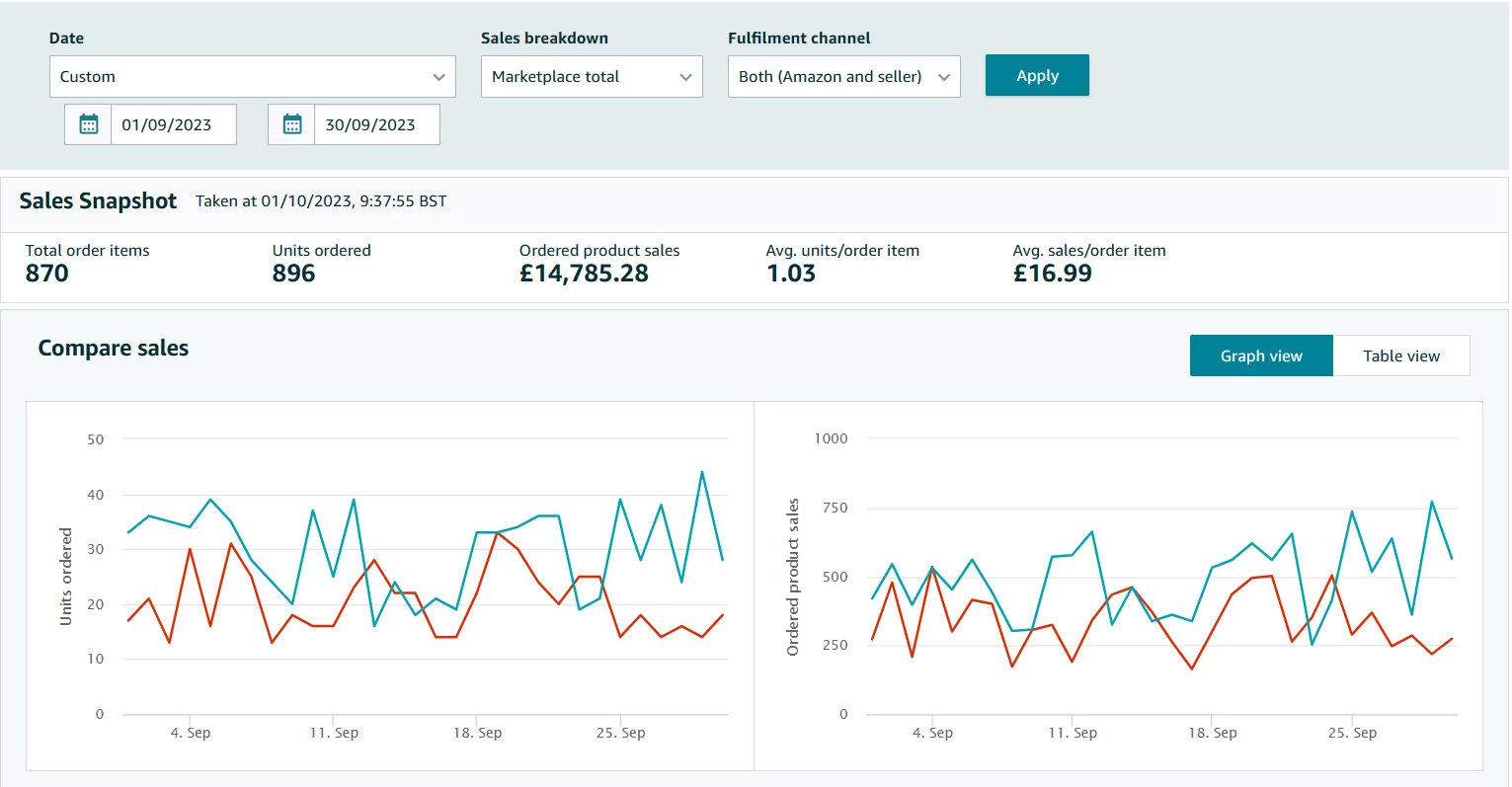Click the snapshot timestamp text
1512x787 pixels.
pyautogui.click(x=321, y=201)
